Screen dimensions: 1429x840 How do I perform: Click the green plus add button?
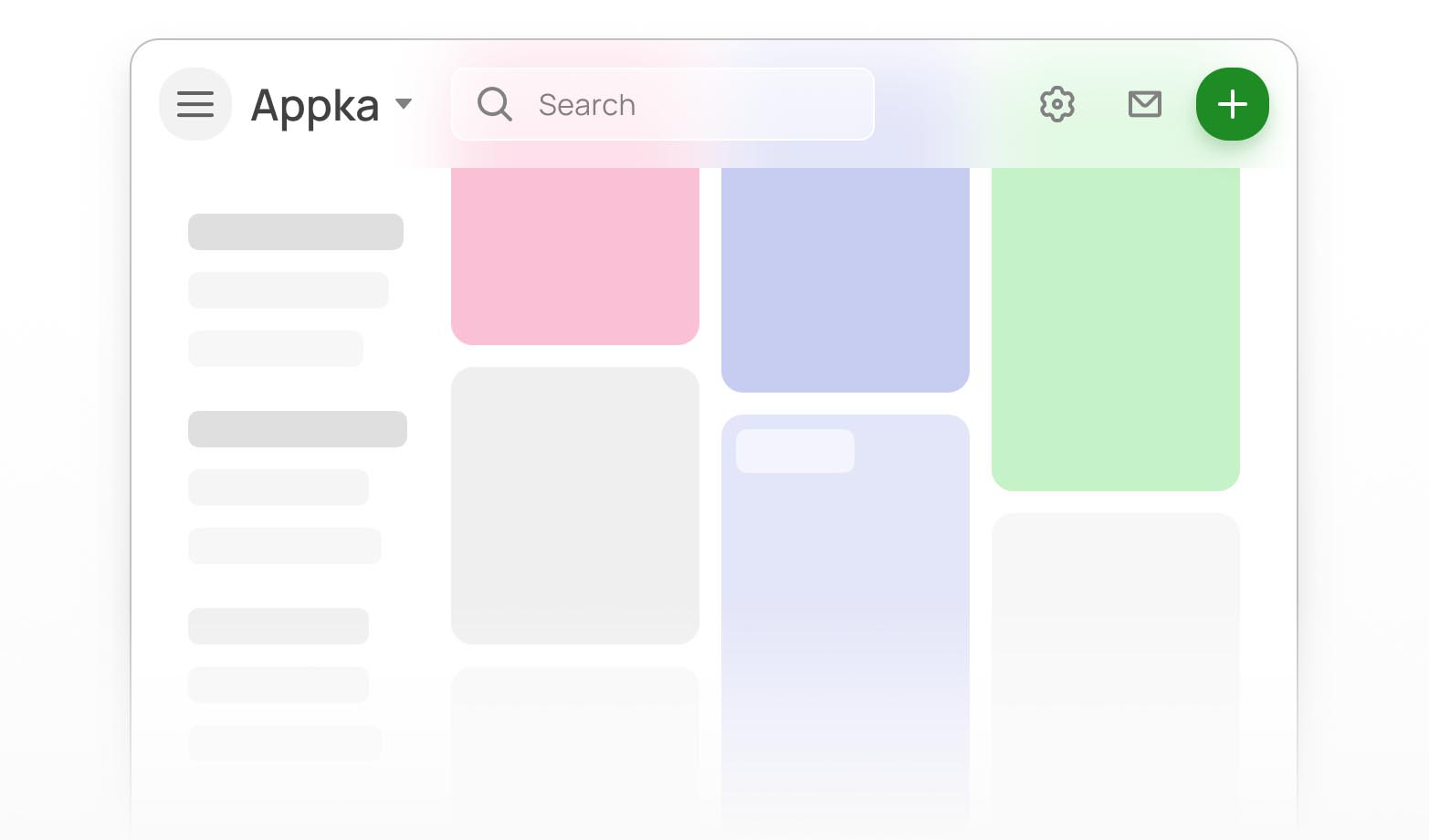[1233, 104]
